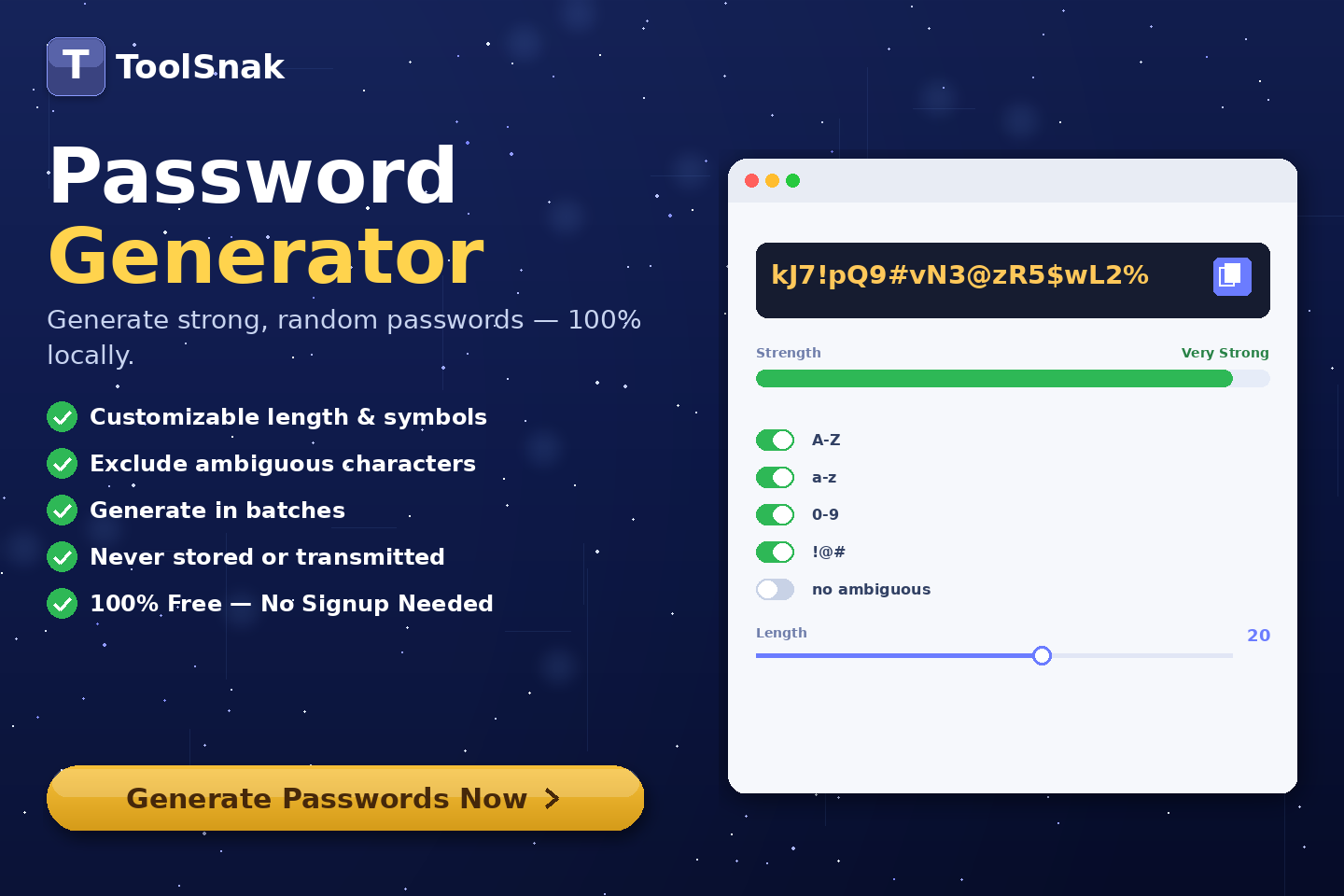Click the ToolSnak name in the header

coord(200,66)
